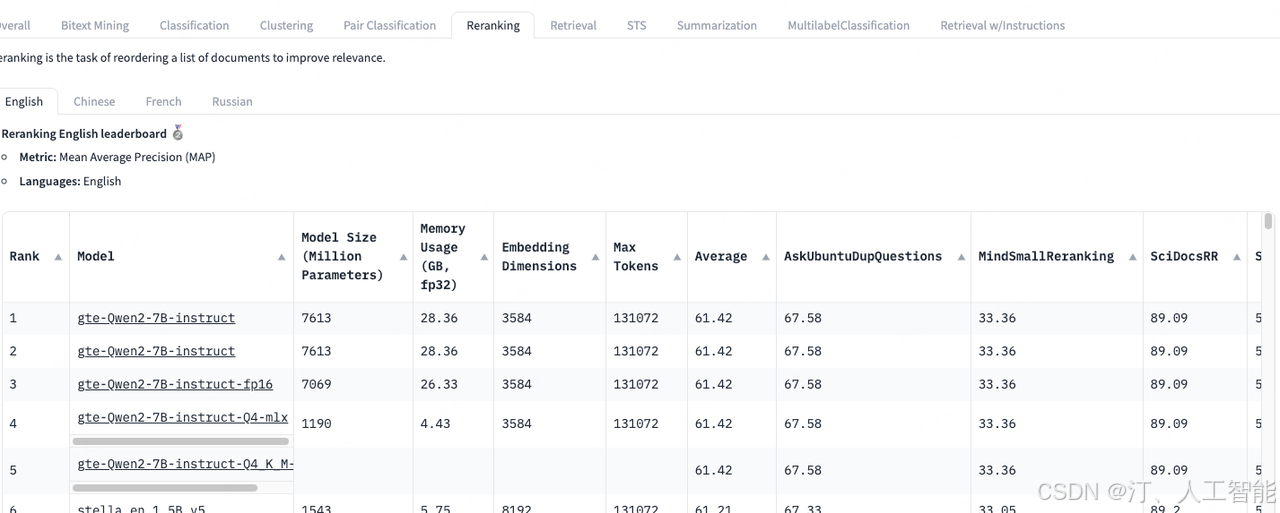Sort by Model column arrows
The height and width of the screenshot is (513, 1280).
point(282,257)
